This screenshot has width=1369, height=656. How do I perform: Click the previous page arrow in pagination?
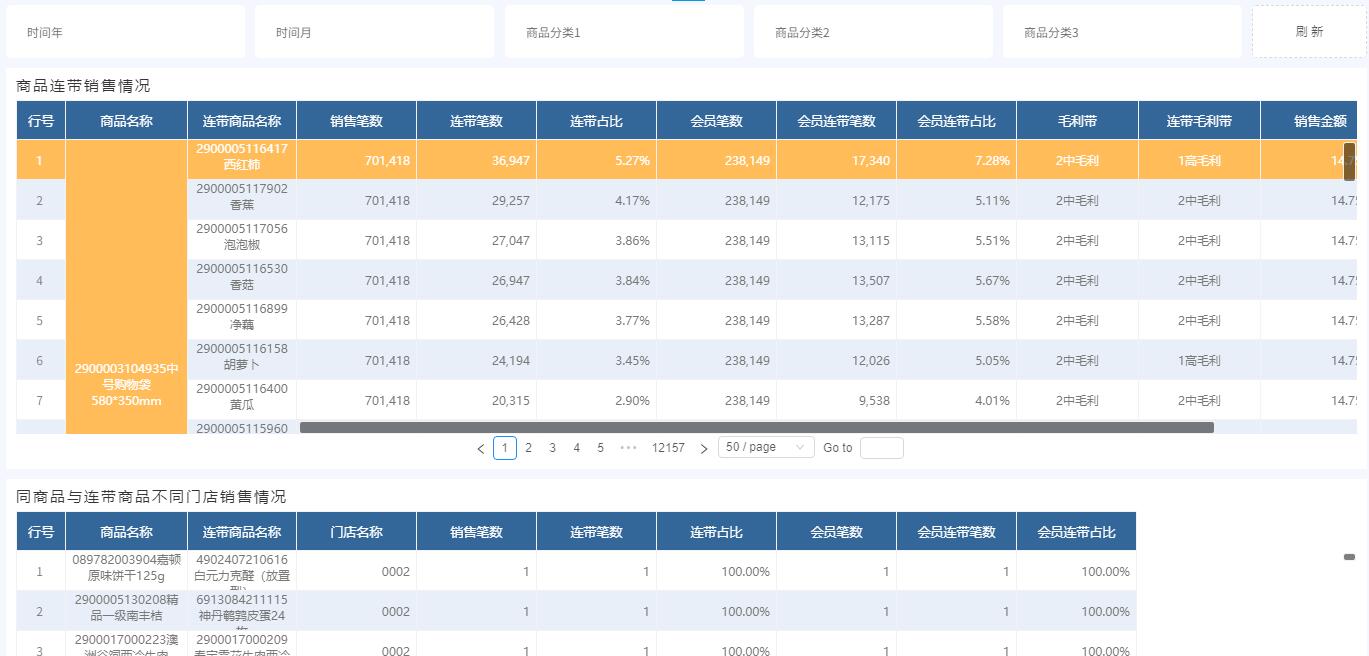481,447
